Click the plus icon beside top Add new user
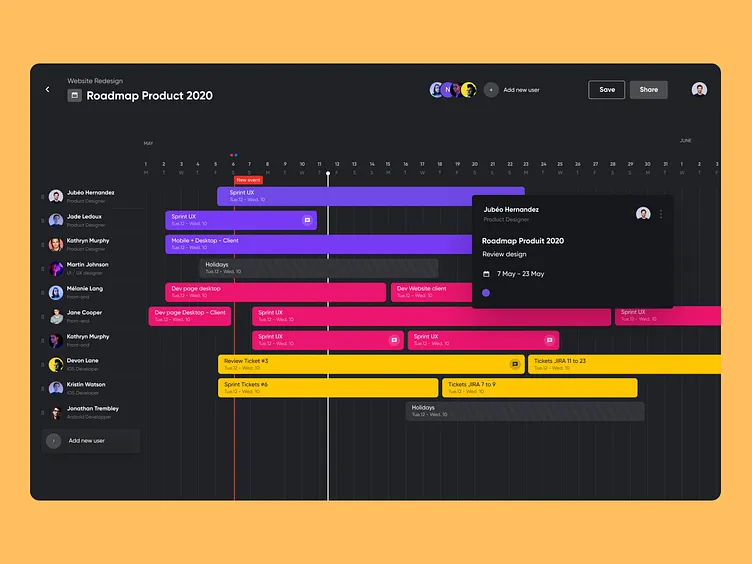 tap(491, 90)
